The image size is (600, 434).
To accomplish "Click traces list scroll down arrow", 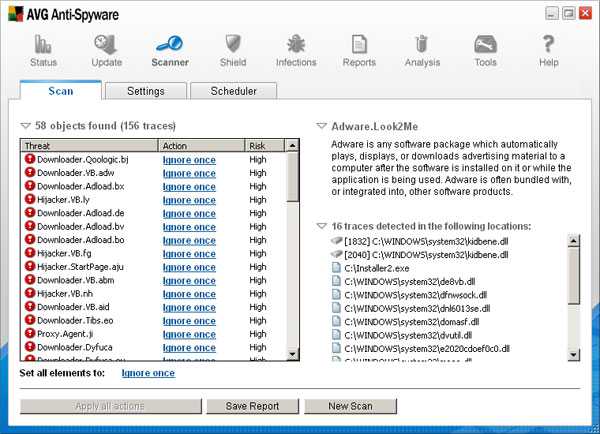I will click(x=574, y=355).
